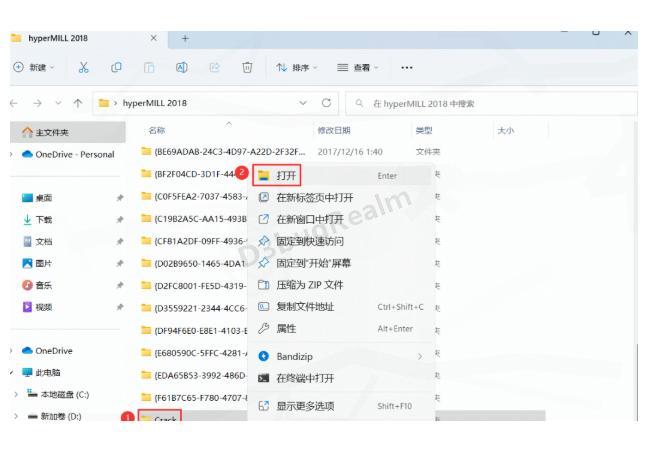Select 打开 in the context menu
649x453 pixels.
(x=340, y=176)
